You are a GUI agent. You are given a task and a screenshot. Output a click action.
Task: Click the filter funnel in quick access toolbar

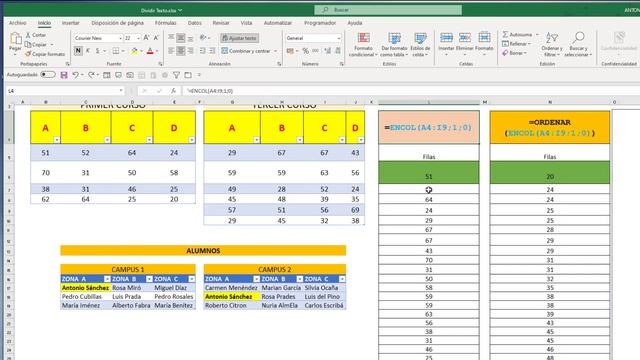[176, 75]
